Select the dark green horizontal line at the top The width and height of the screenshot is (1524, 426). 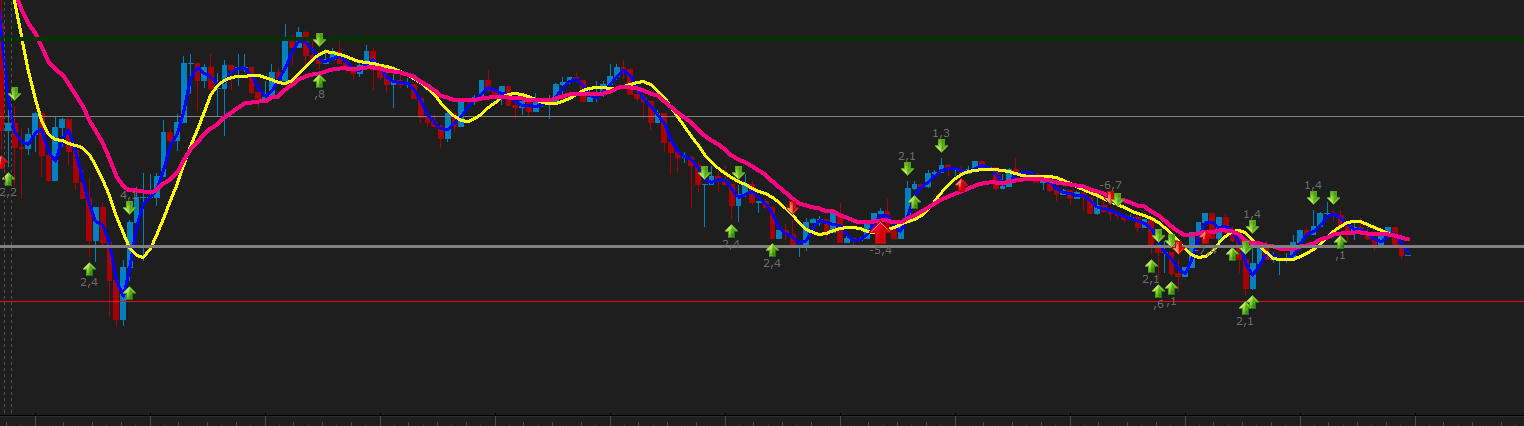[762, 39]
